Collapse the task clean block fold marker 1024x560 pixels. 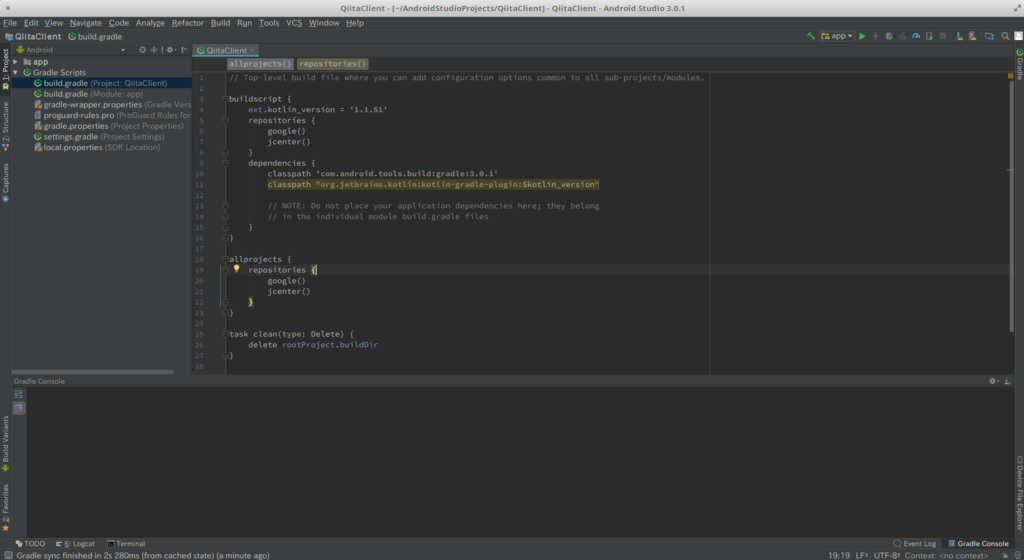[x=225, y=334]
